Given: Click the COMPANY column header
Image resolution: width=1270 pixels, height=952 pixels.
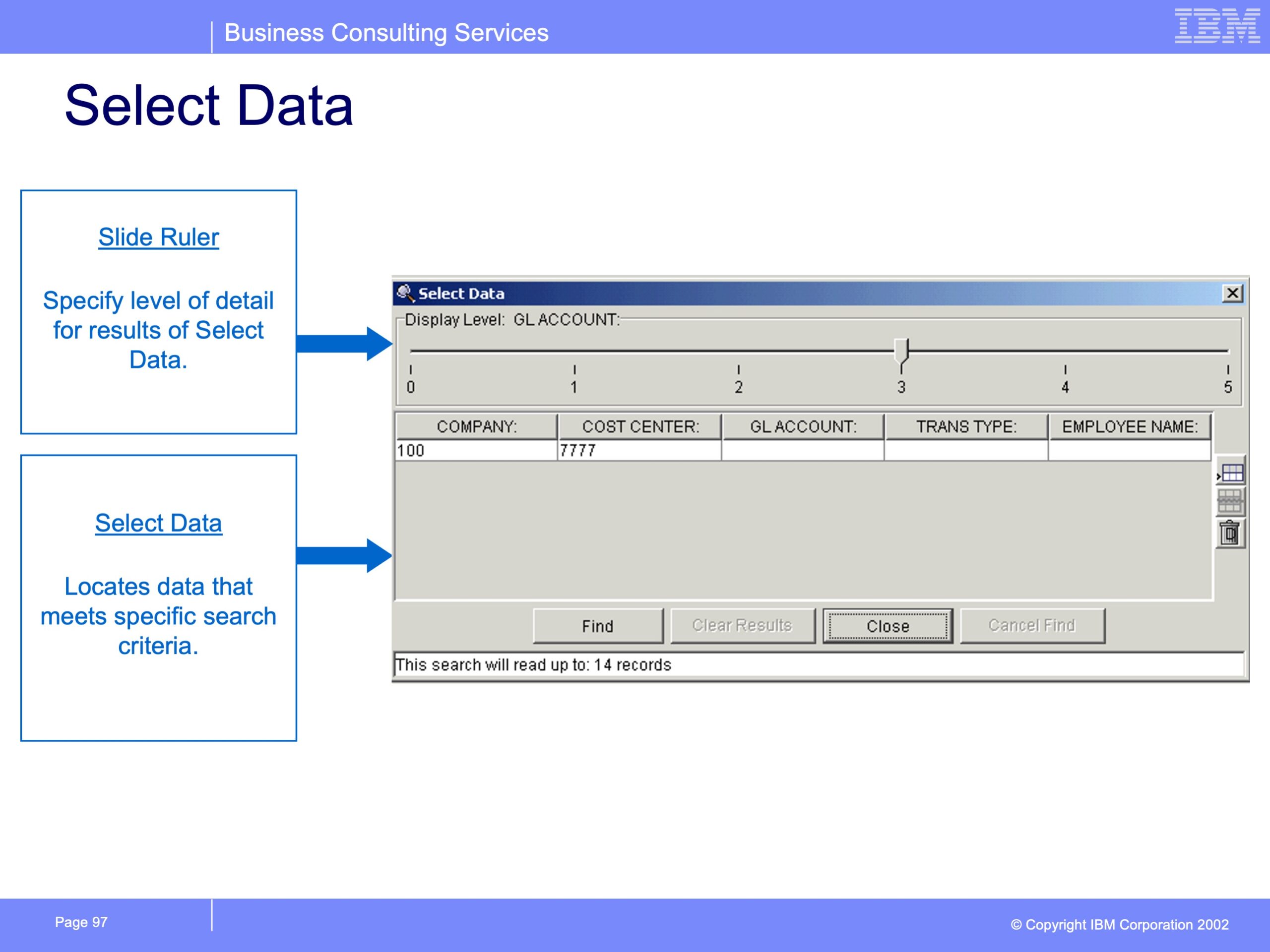Looking at the screenshot, I should 477,426.
